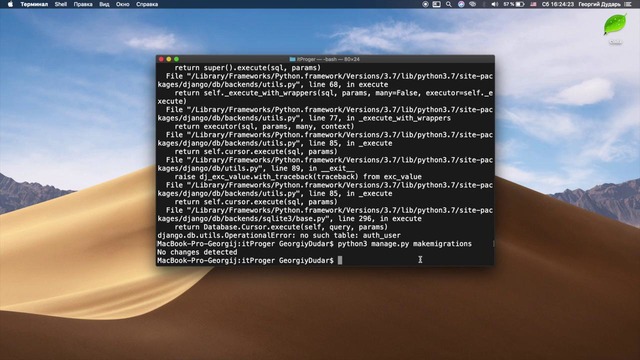The image size is (640, 360).
Task: Show battery status at 57%
Action: [513, 4]
